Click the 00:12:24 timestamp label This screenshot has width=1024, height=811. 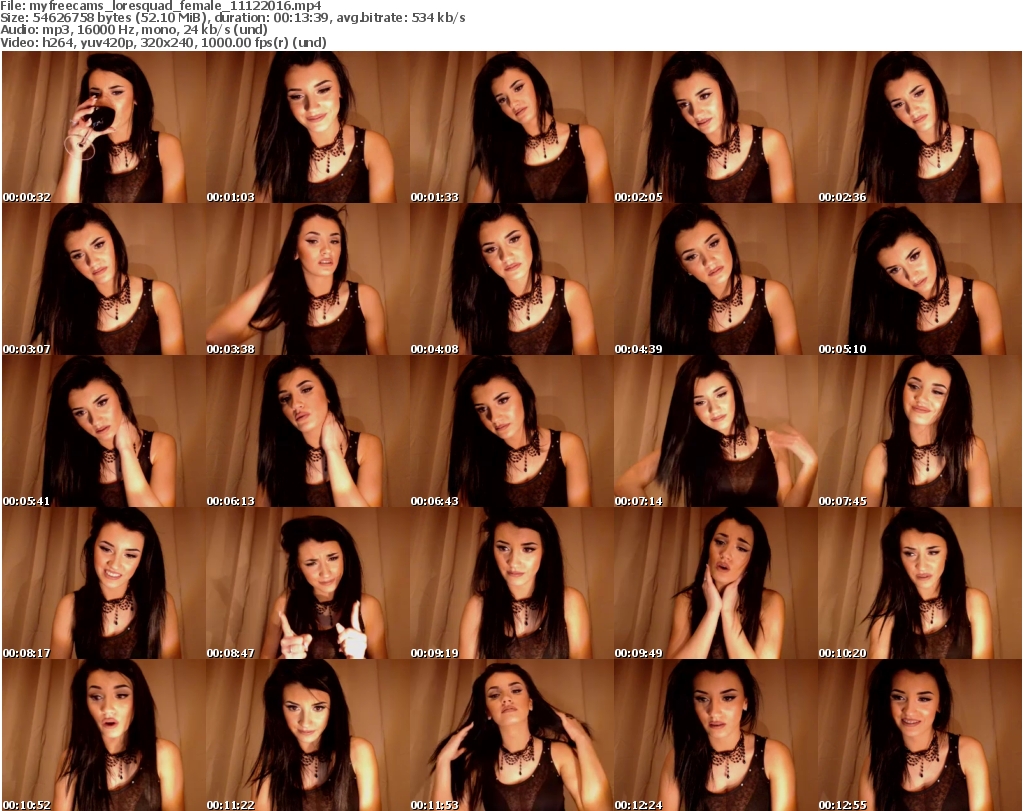pos(638,805)
